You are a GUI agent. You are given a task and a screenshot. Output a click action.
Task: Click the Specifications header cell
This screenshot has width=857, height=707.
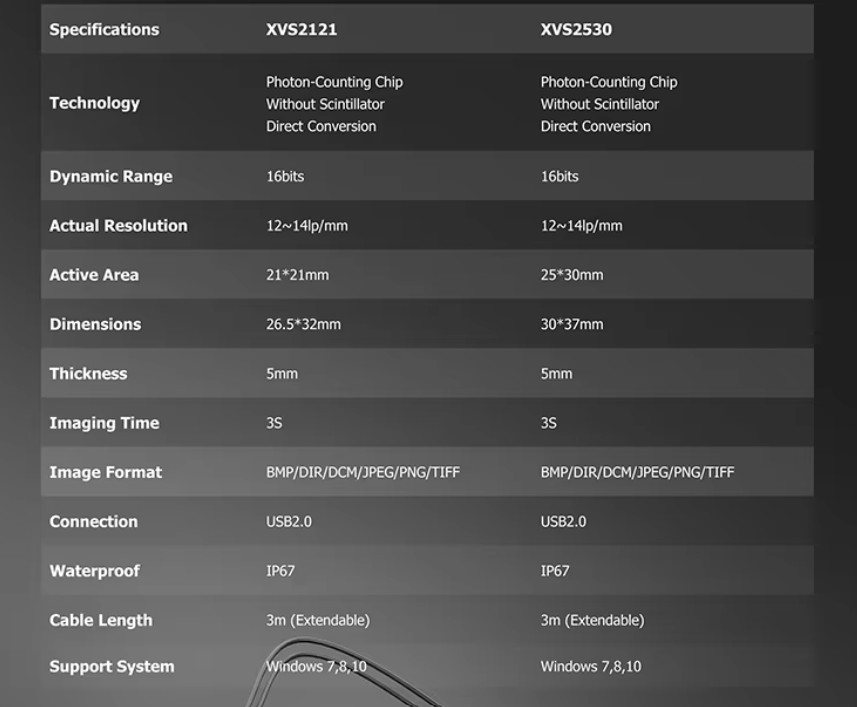click(104, 30)
